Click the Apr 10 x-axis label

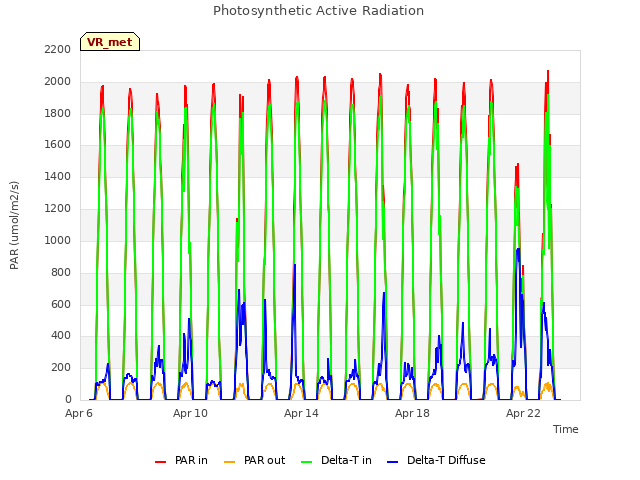pyautogui.click(x=190, y=413)
